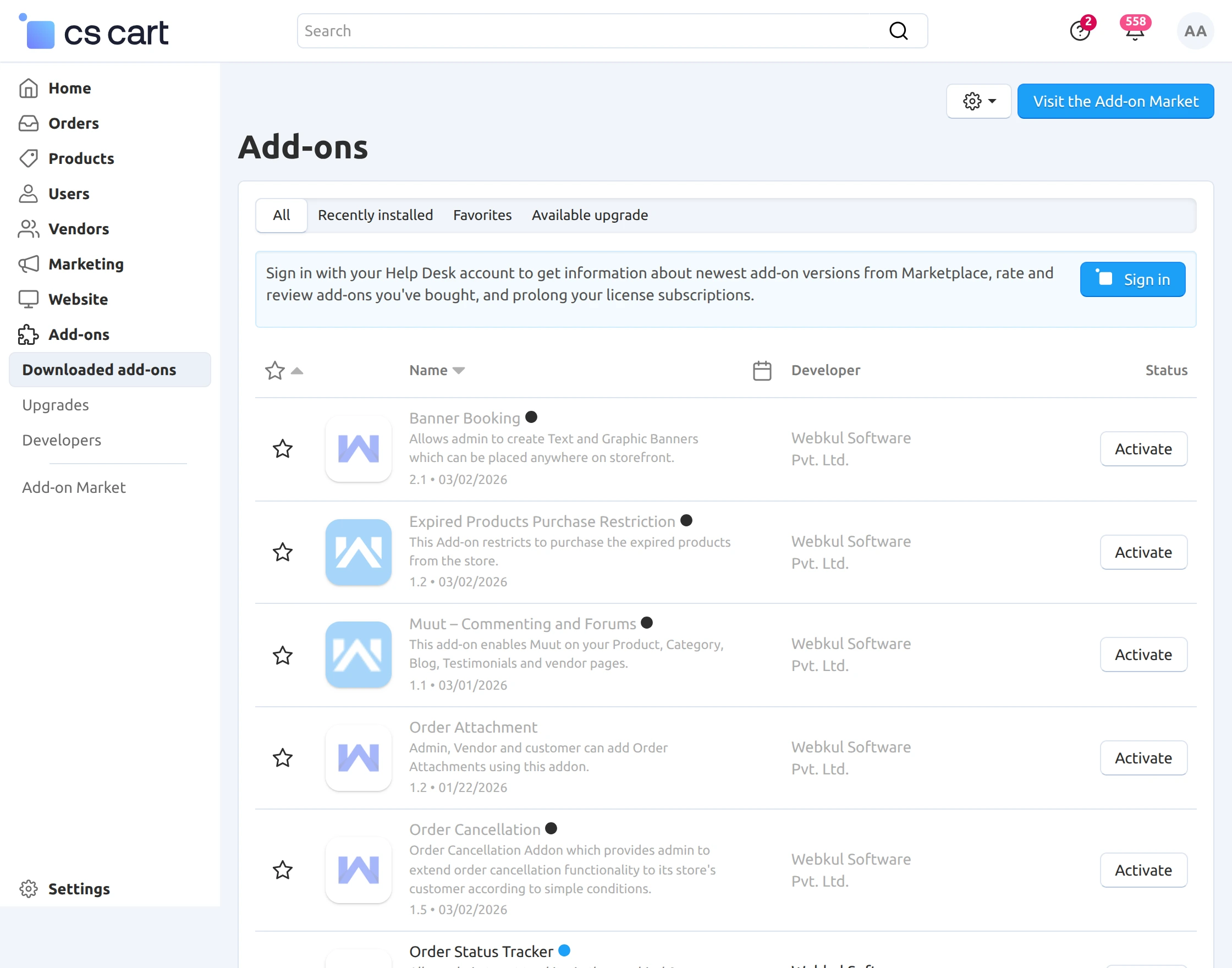Click the Add-ons puzzle icon in sidebar
The image size is (1232, 968).
click(29, 334)
